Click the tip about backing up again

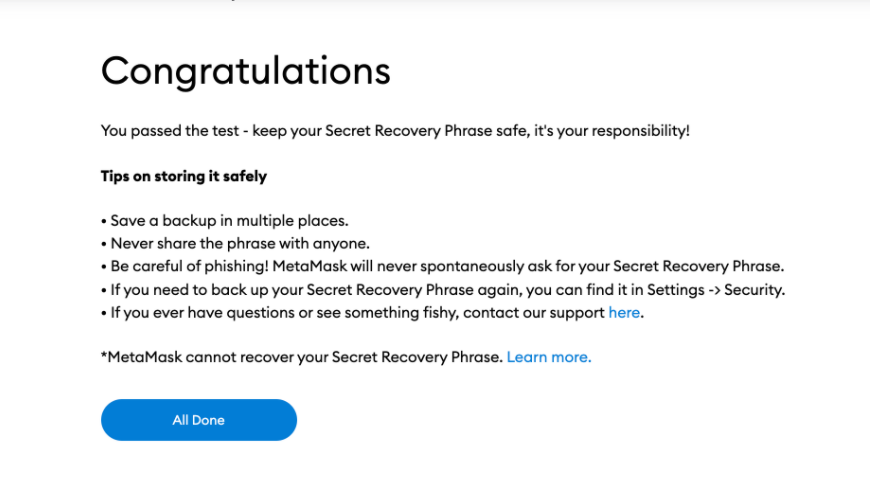coord(443,290)
